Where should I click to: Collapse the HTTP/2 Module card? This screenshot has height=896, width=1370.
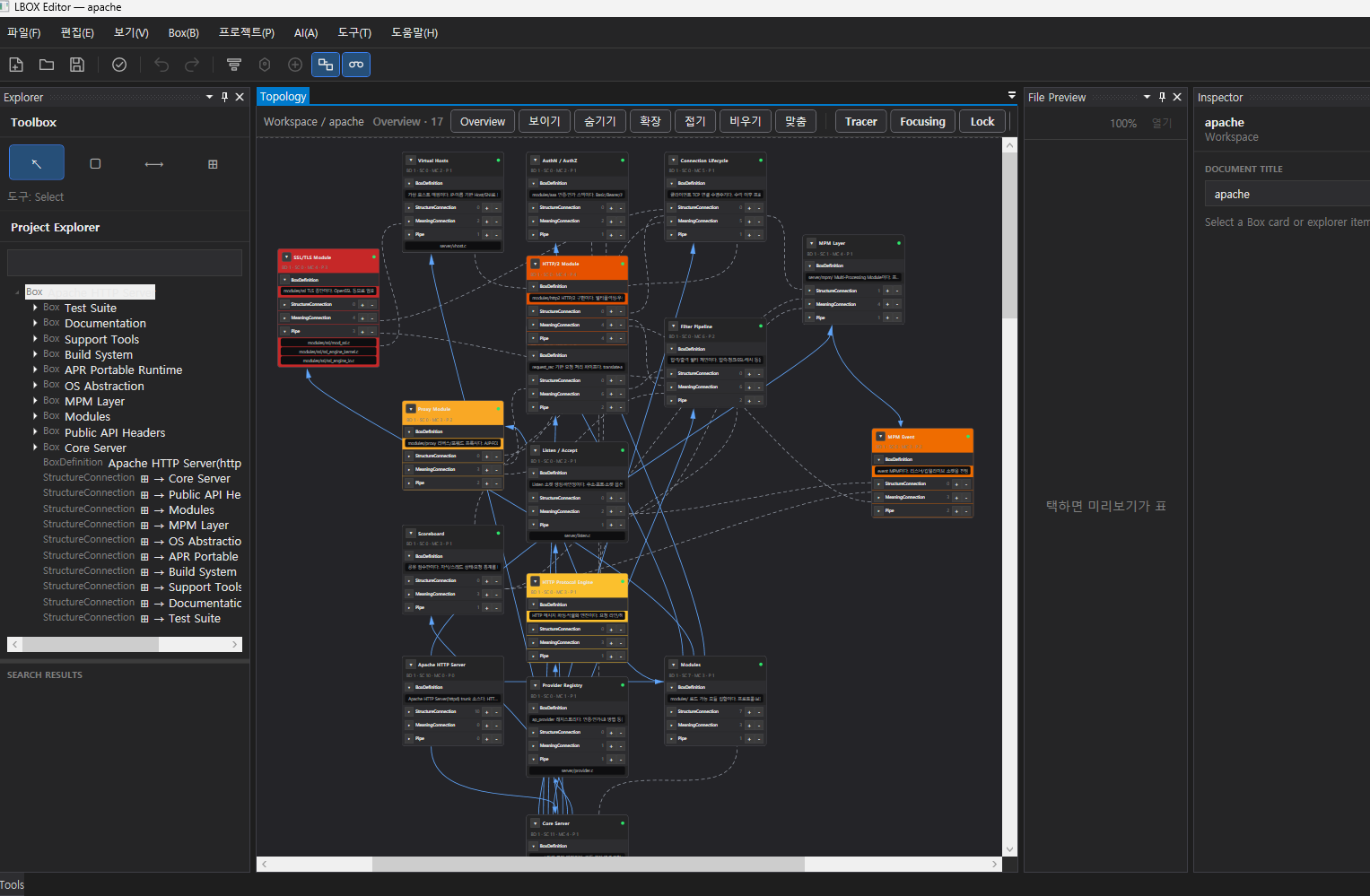click(535, 264)
